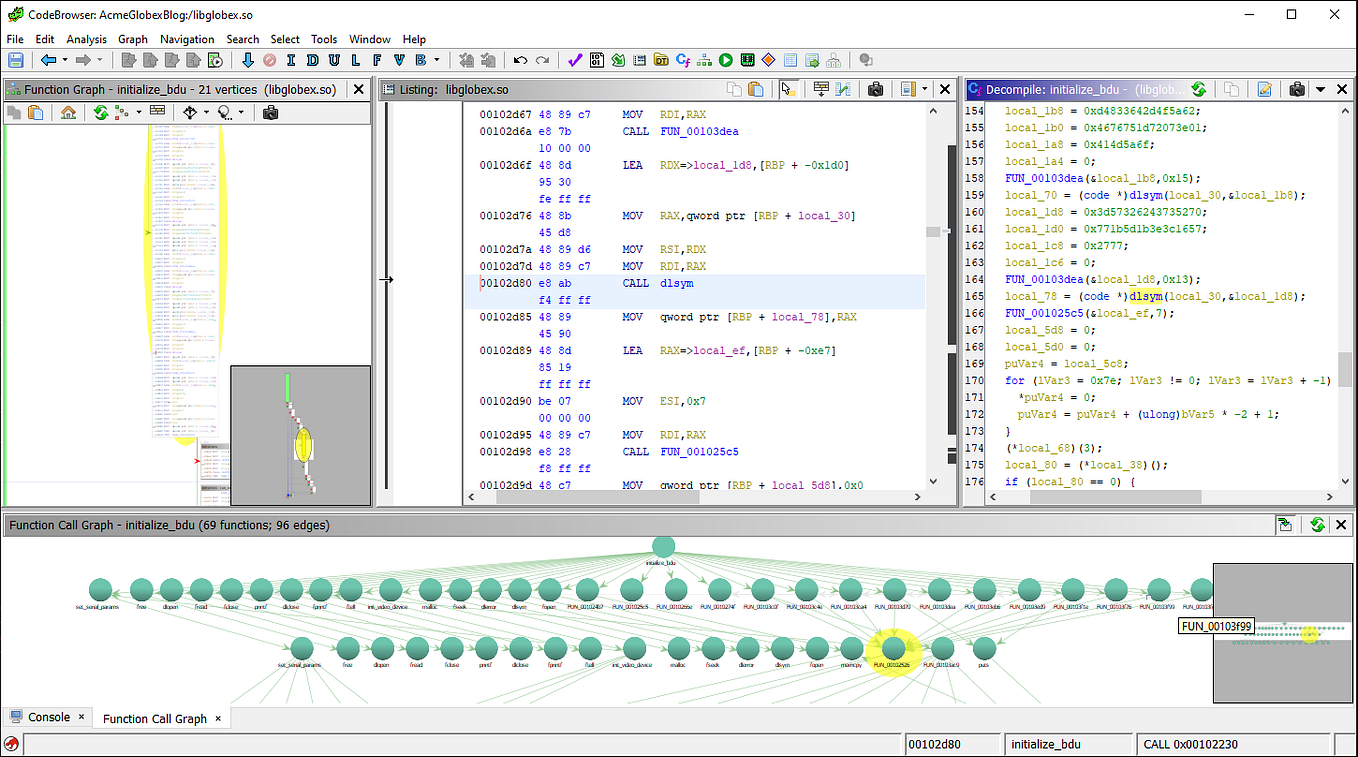Expand the B data-size dropdown in toolbar
The height and width of the screenshot is (757, 1358).
pos(436,61)
